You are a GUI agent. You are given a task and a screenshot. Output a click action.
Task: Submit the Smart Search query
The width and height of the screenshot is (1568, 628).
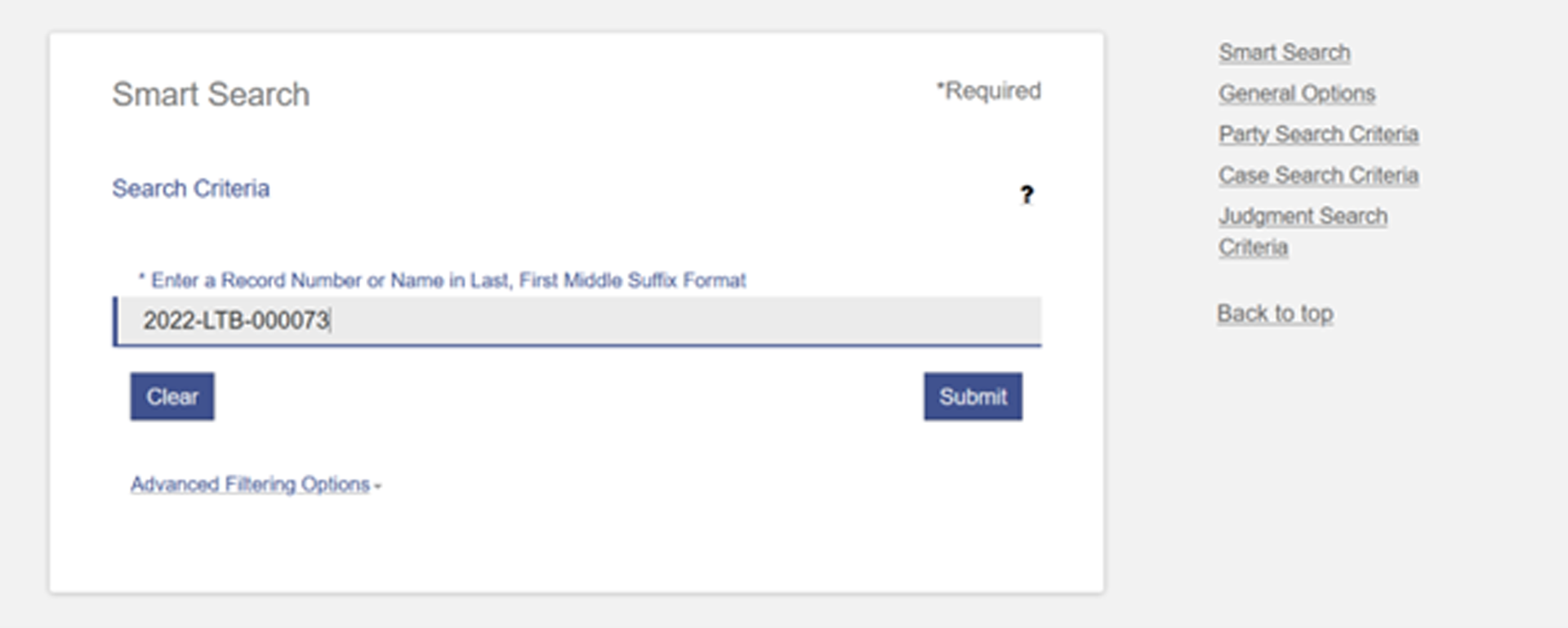(973, 397)
